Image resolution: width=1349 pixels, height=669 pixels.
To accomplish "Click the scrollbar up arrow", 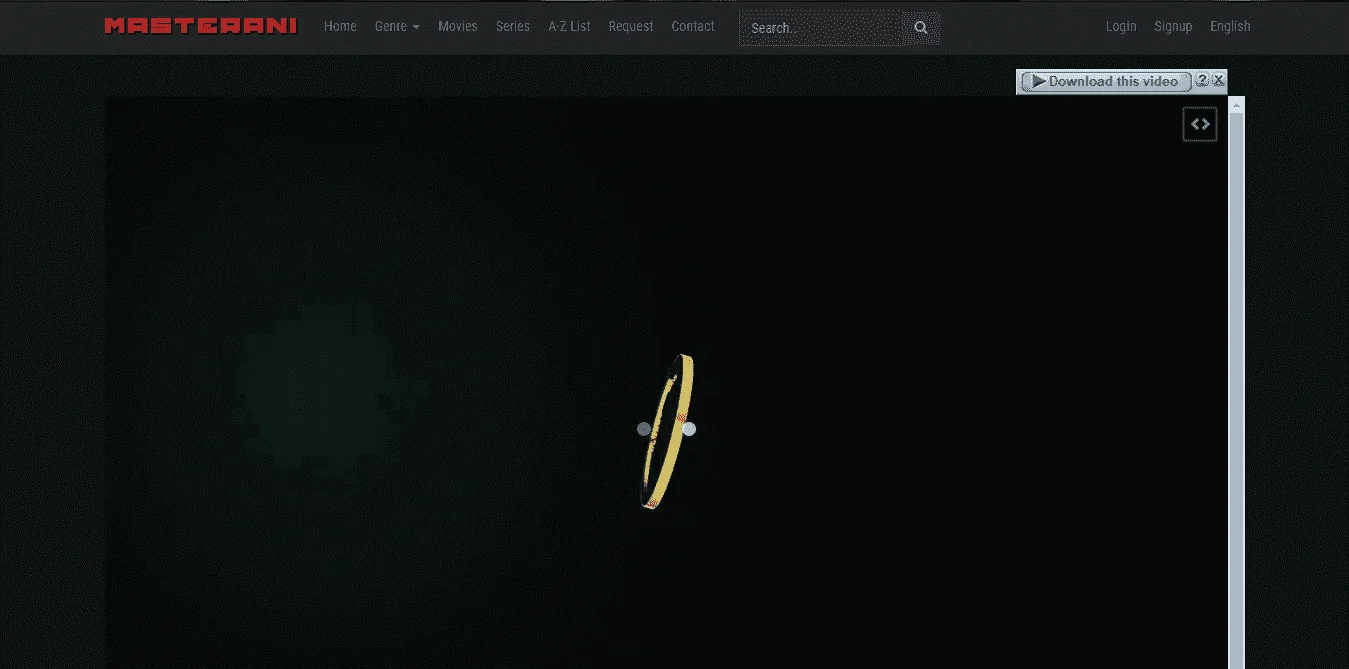I will click(1237, 104).
